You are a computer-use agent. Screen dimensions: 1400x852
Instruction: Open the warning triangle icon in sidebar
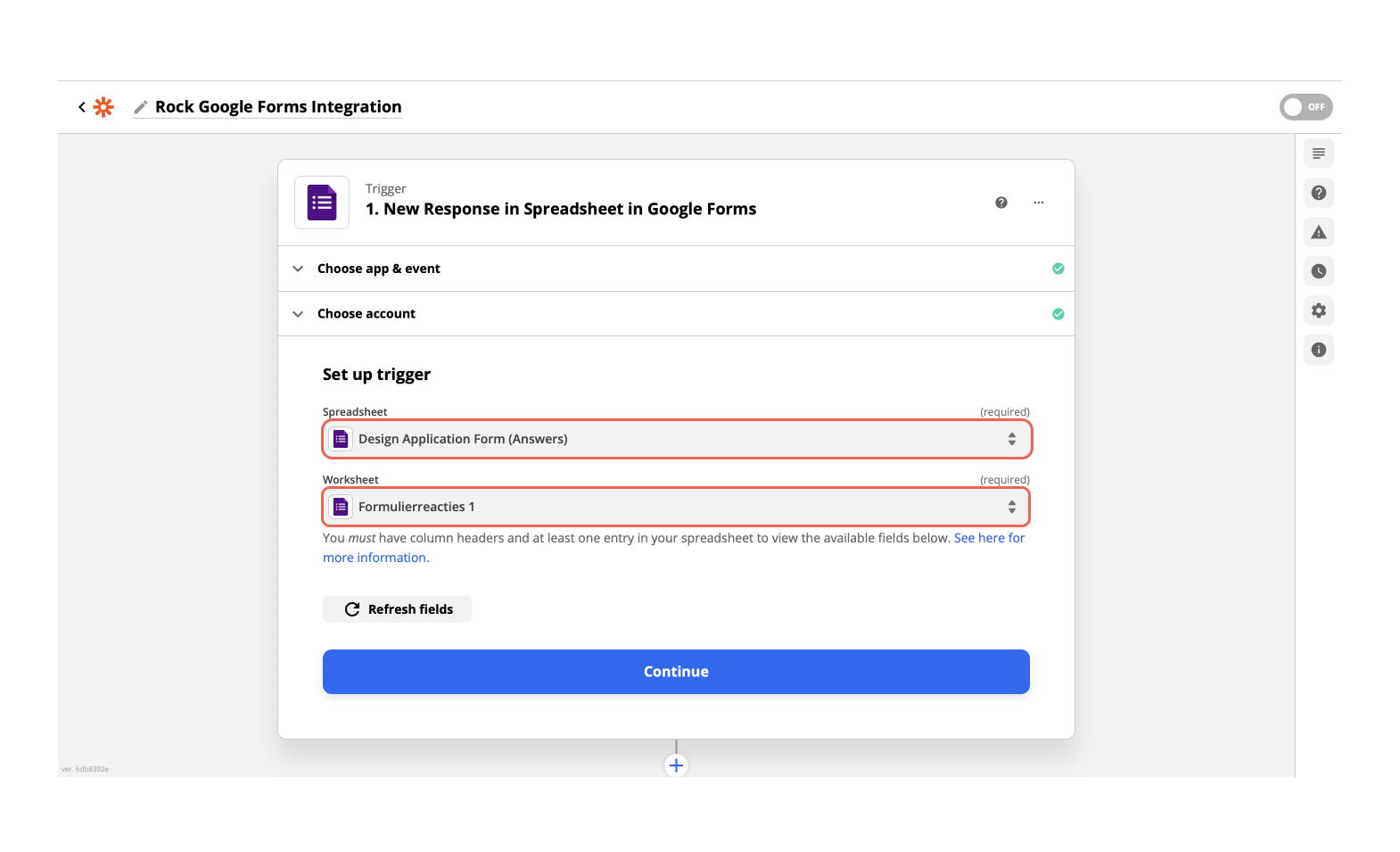click(x=1319, y=232)
